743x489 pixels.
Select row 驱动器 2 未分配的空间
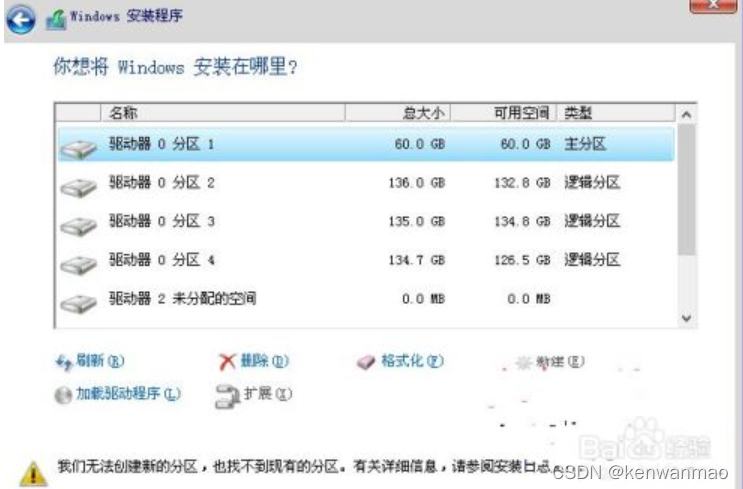click(366, 299)
